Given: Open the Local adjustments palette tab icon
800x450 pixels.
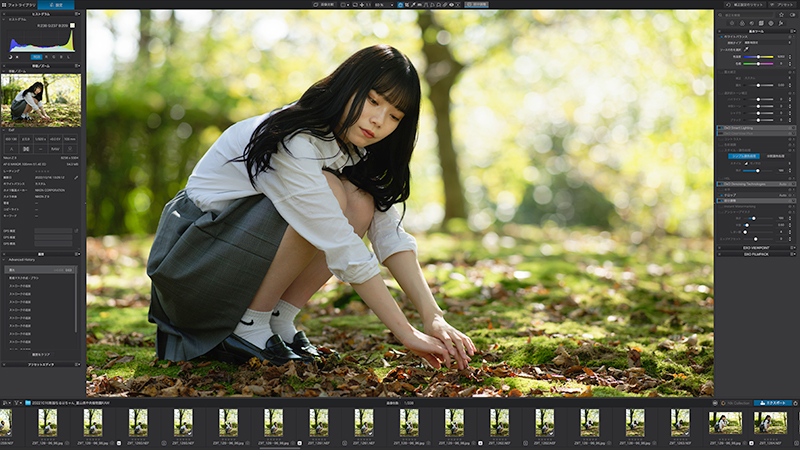Looking at the screenshot, I should pyautogui.click(x=771, y=23).
